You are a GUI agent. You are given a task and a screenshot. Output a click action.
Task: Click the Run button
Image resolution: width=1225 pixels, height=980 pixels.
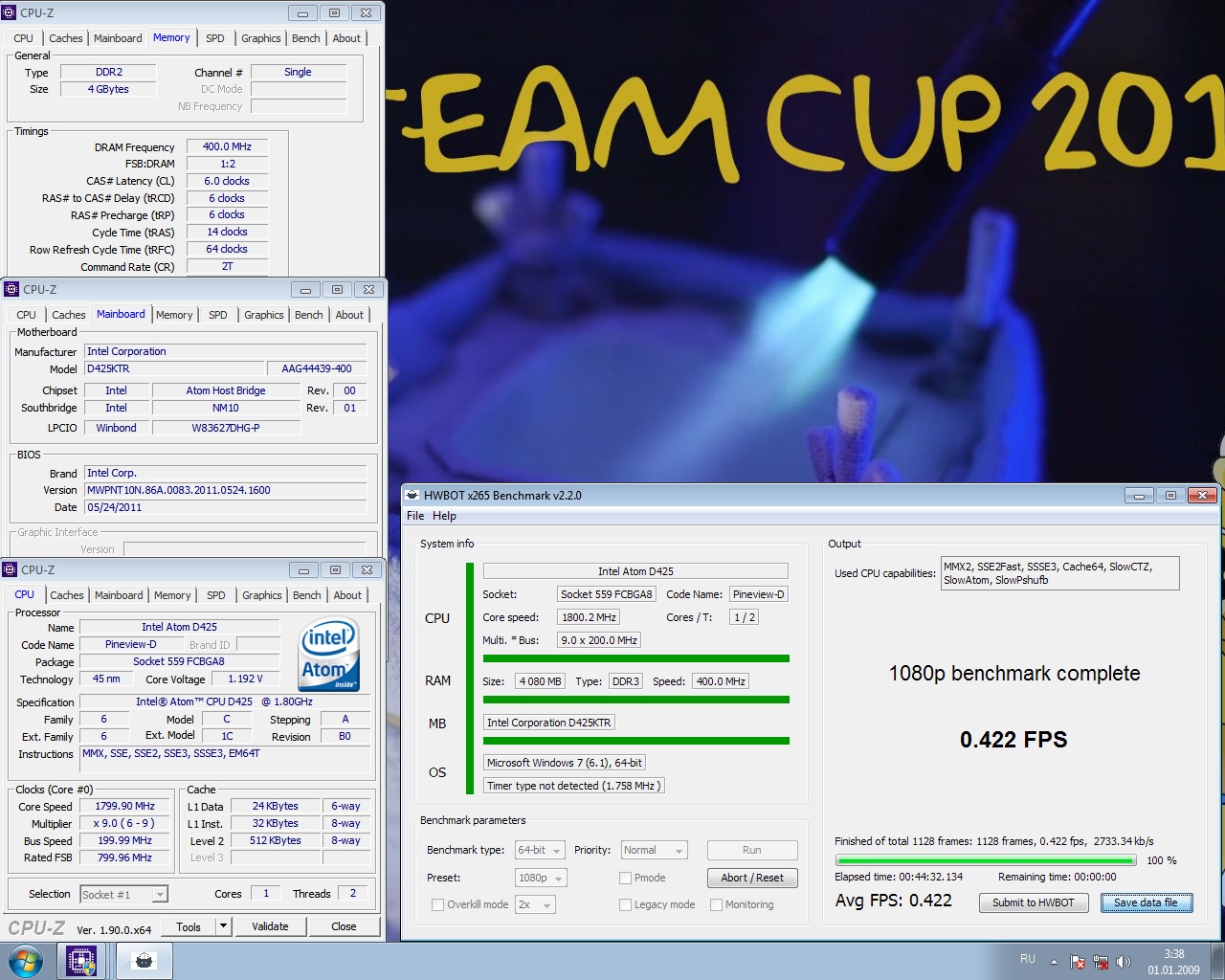pos(752,850)
